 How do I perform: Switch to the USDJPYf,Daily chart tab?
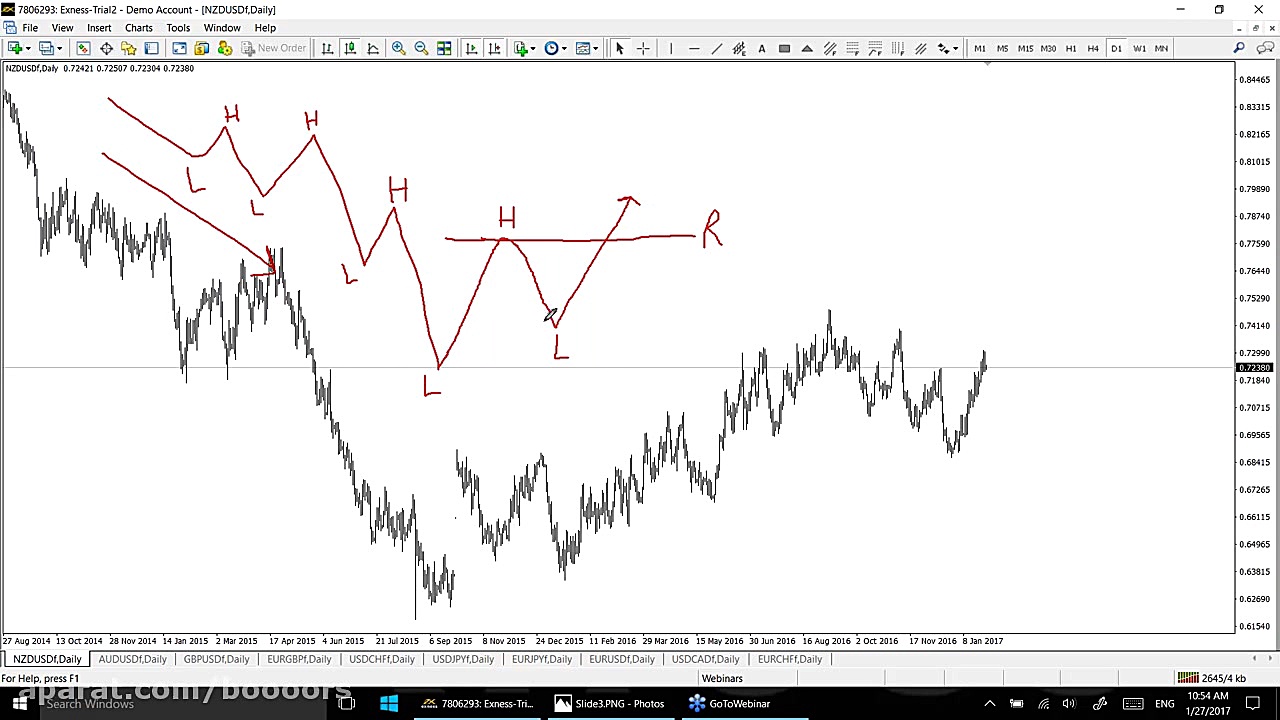tap(463, 659)
